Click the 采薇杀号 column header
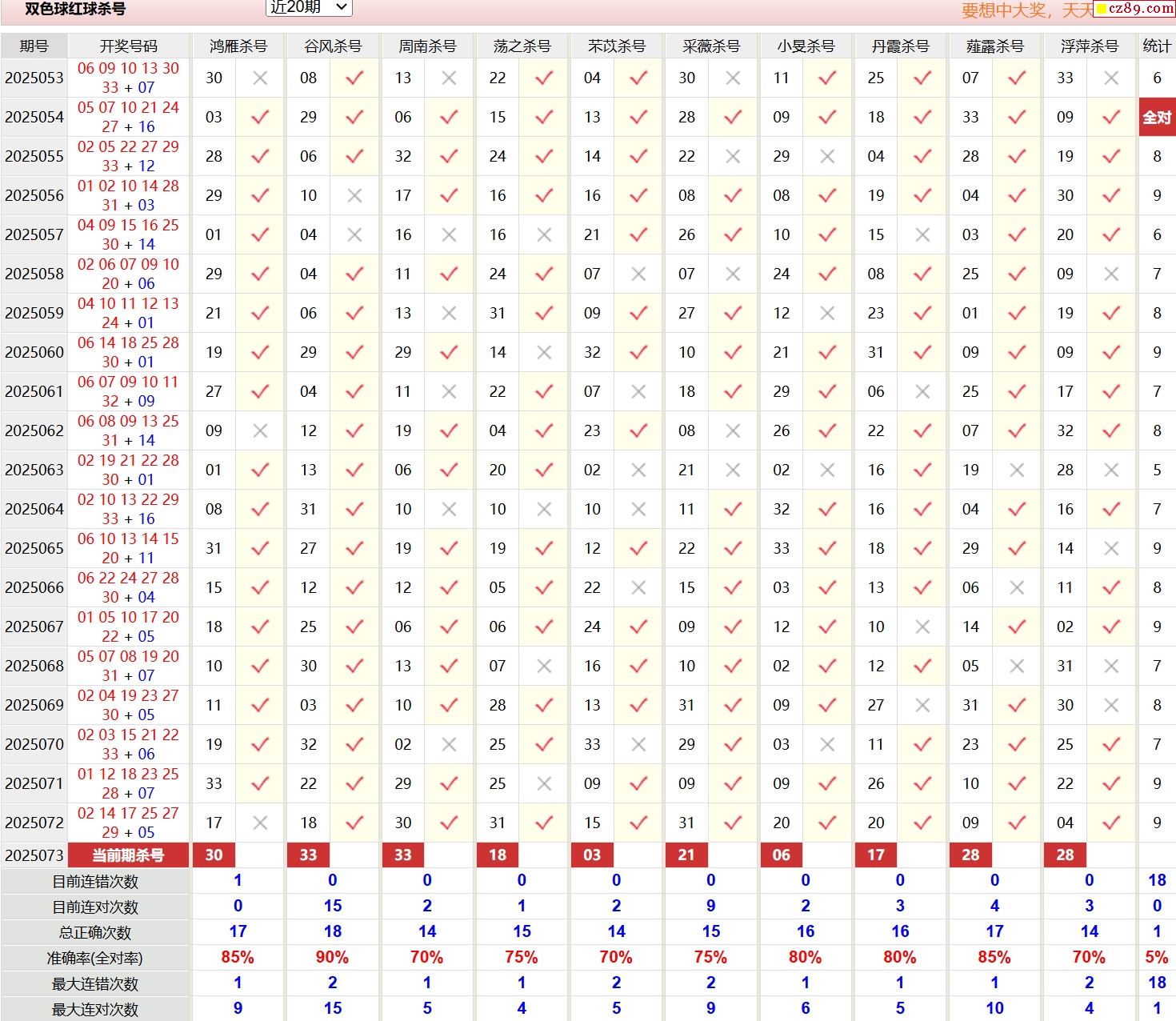 pyautogui.click(x=710, y=46)
